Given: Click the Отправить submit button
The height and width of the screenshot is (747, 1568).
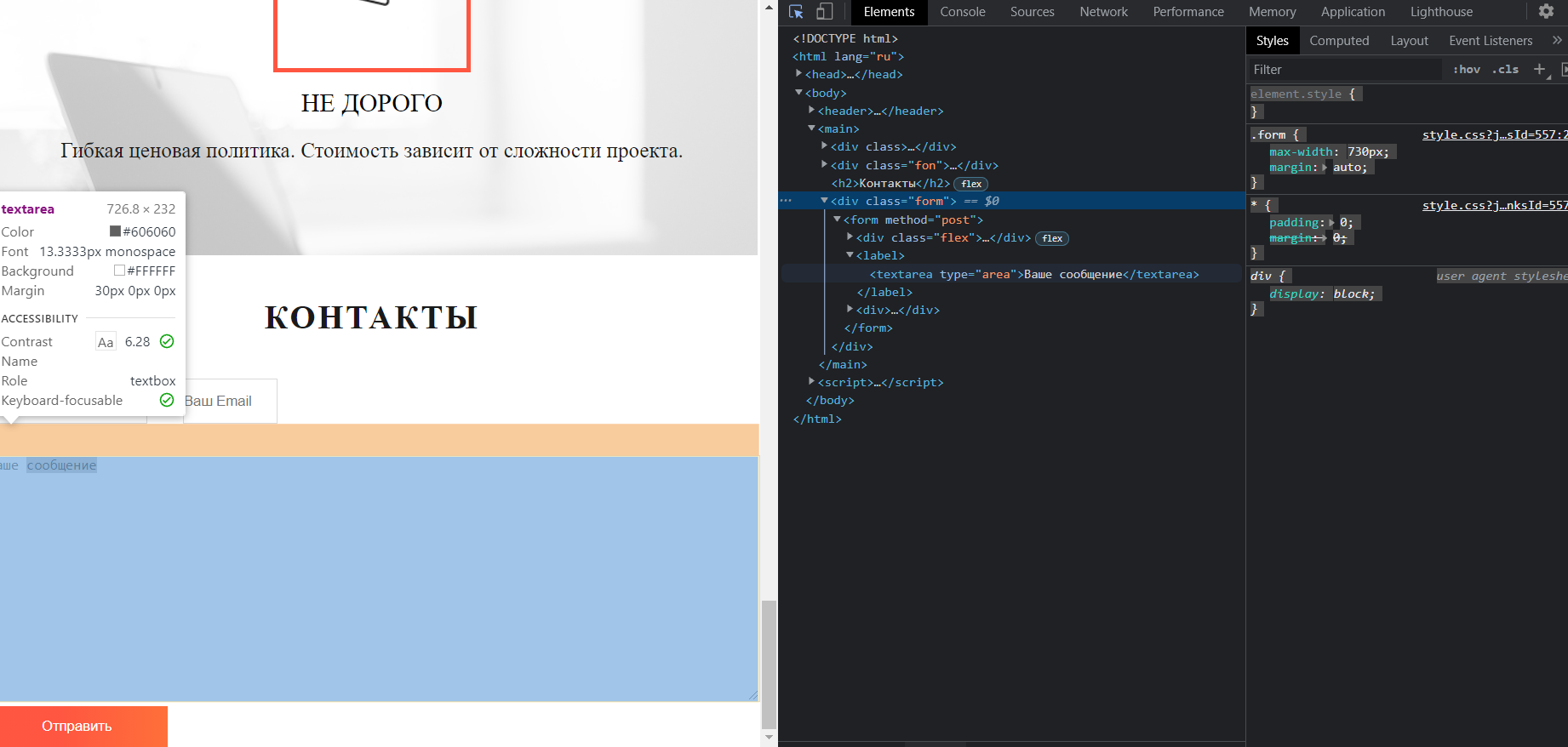Looking at the screenshot, I should [x=83, y=726].
